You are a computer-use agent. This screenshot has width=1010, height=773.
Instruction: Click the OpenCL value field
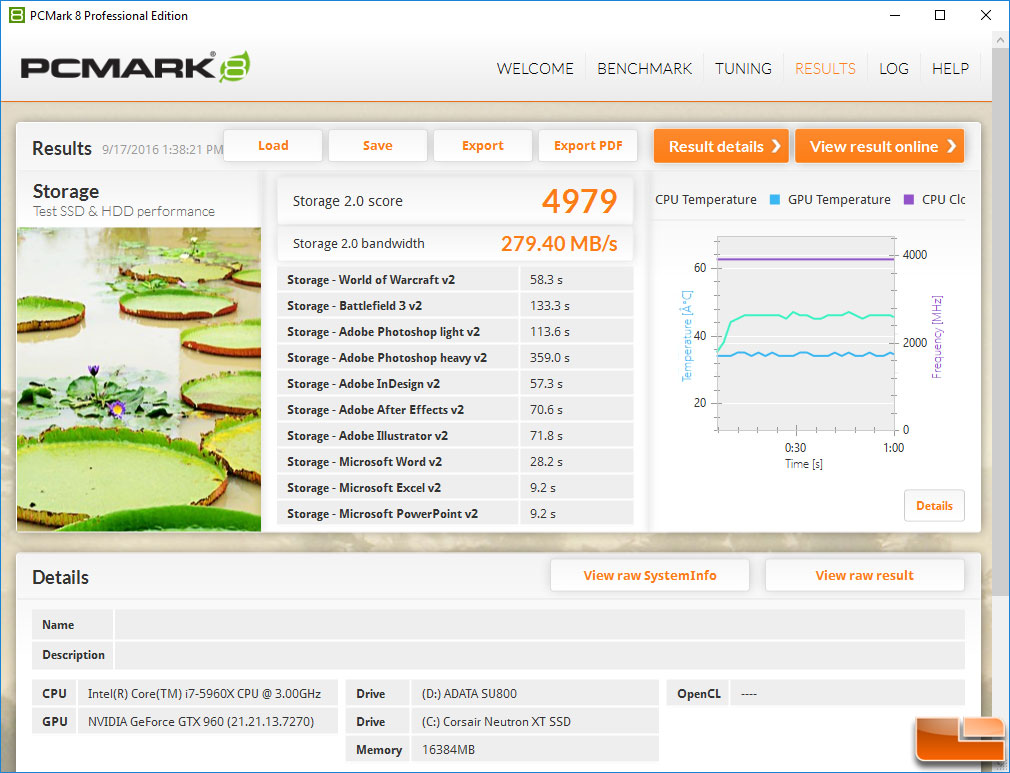[x=848, y=694]
